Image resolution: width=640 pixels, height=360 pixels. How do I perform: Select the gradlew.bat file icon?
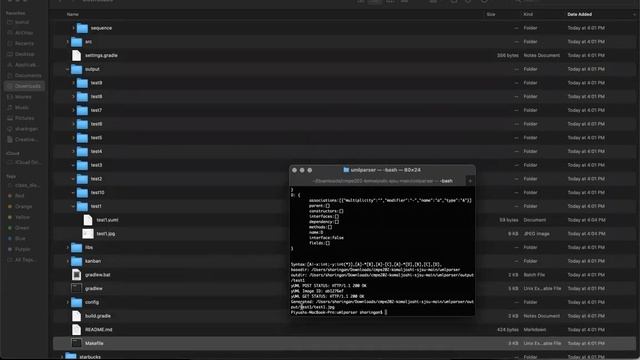pyautogui.click(x=76, y=275)
